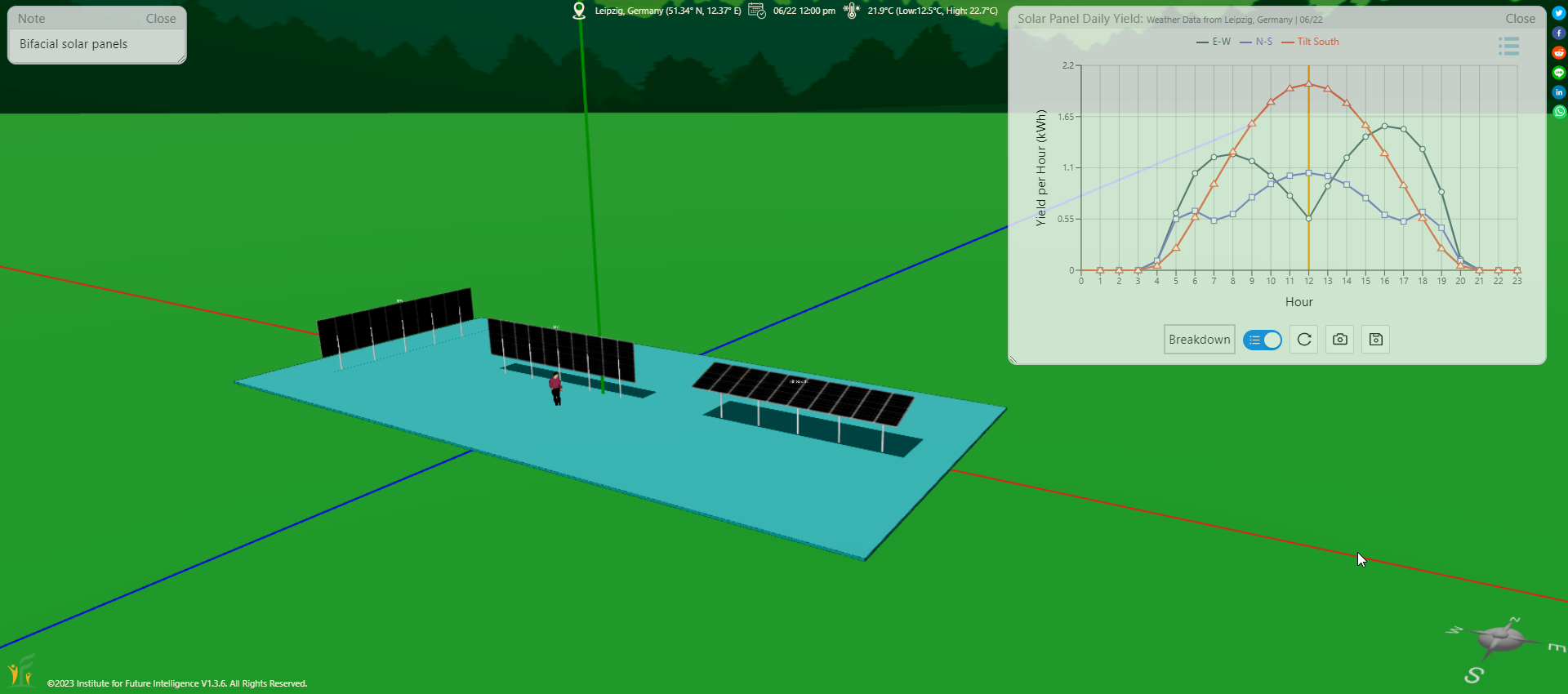Share on Reddit
The image size is (1568, 694).
click(1559, 53)
